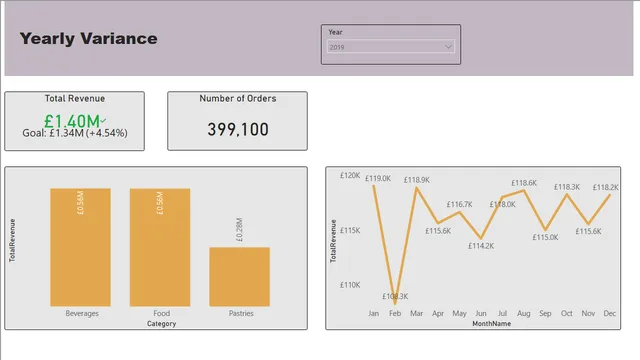Click the May month axis label
Image resolution: width=640 pixels, height=360 pixels.
(x=459, y=313)
